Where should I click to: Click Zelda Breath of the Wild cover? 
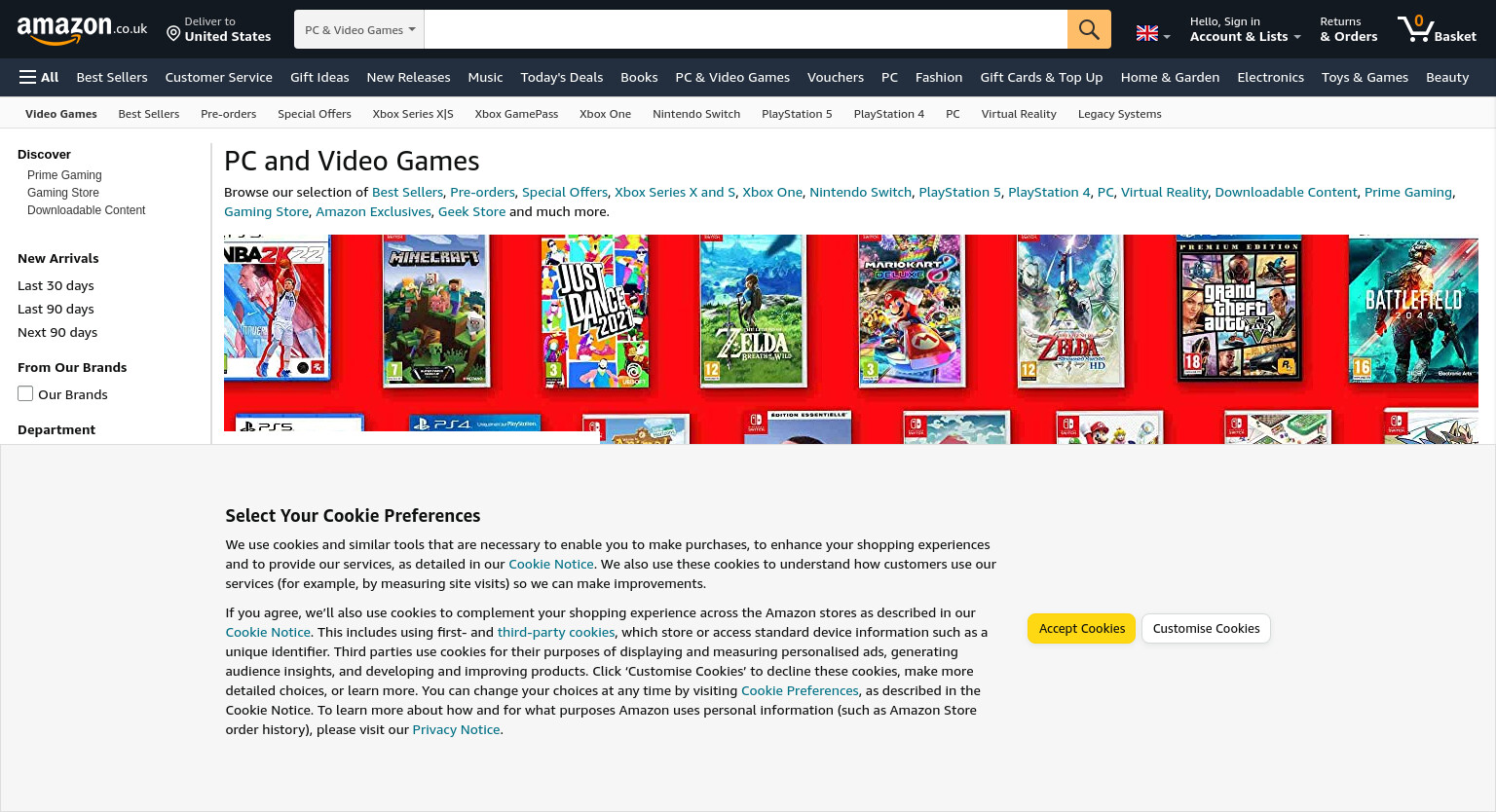tap(753, 312)
